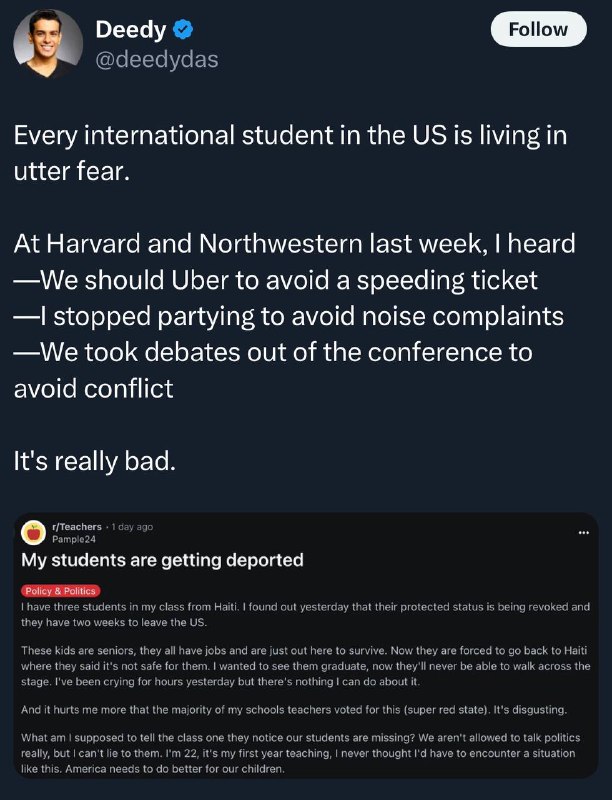Click the Follow button
This screenshot has width=612, height=800.
539,30
